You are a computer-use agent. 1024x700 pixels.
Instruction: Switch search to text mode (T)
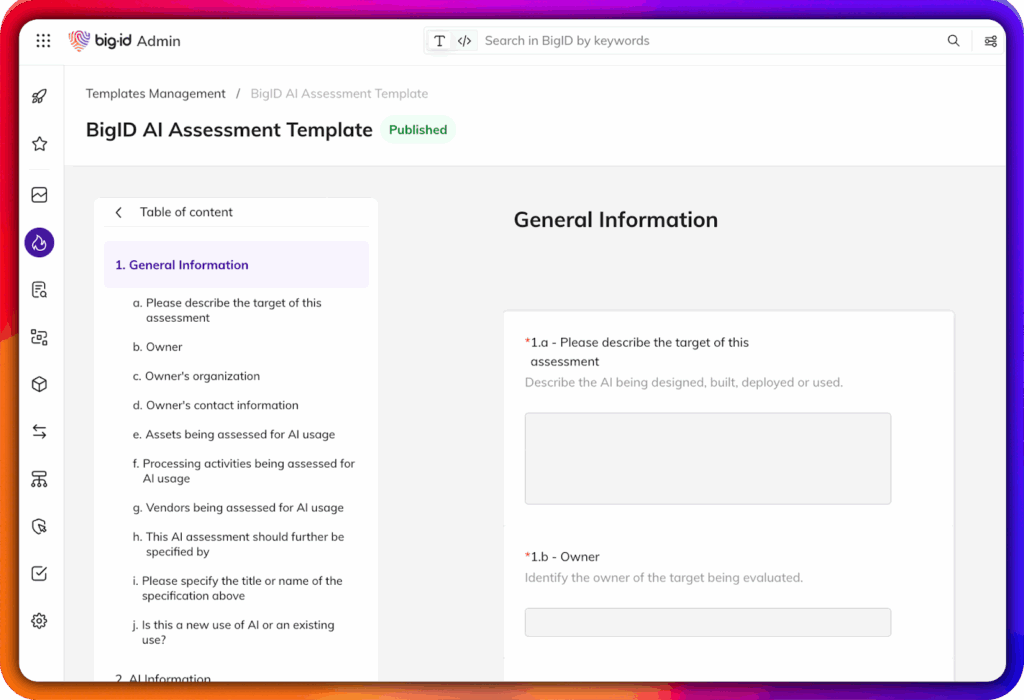[439, 41]
